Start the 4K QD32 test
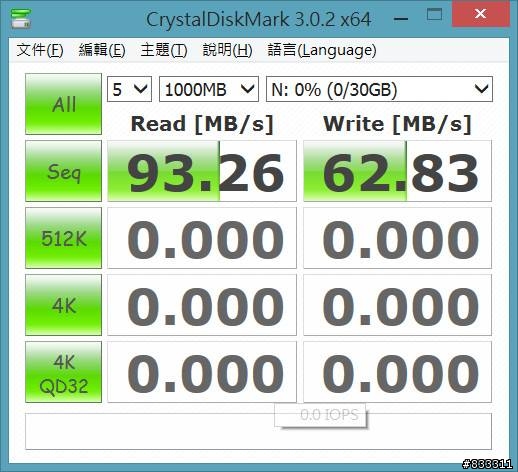Image resolution: width=518 pixels, height=472 pixels. tap(63, 372)
